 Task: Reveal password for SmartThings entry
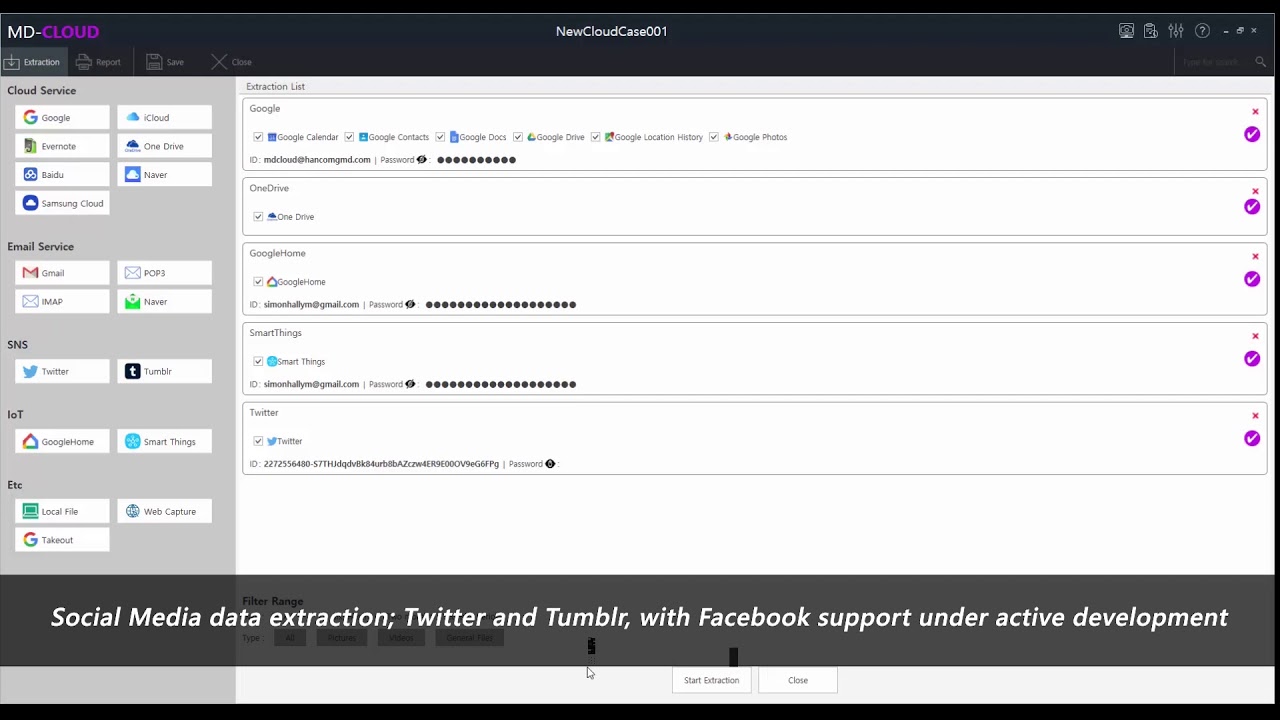pos(410,384)
